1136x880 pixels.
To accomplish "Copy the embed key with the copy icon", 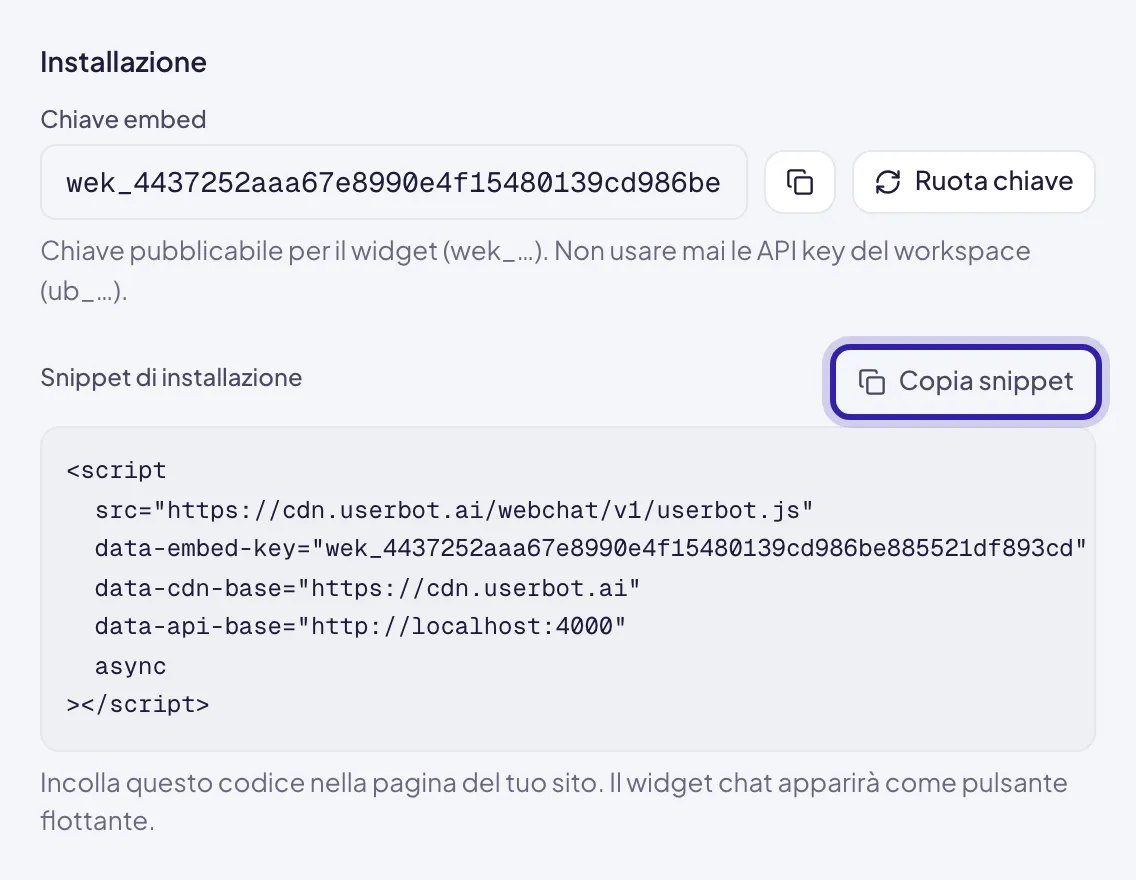I will tap(800, 182).
